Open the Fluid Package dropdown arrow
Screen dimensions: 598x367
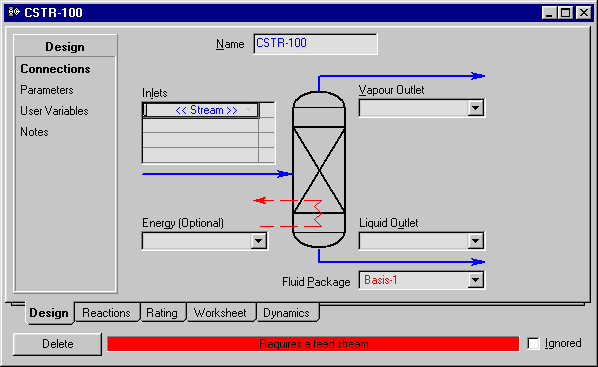(x=475, y=280)
